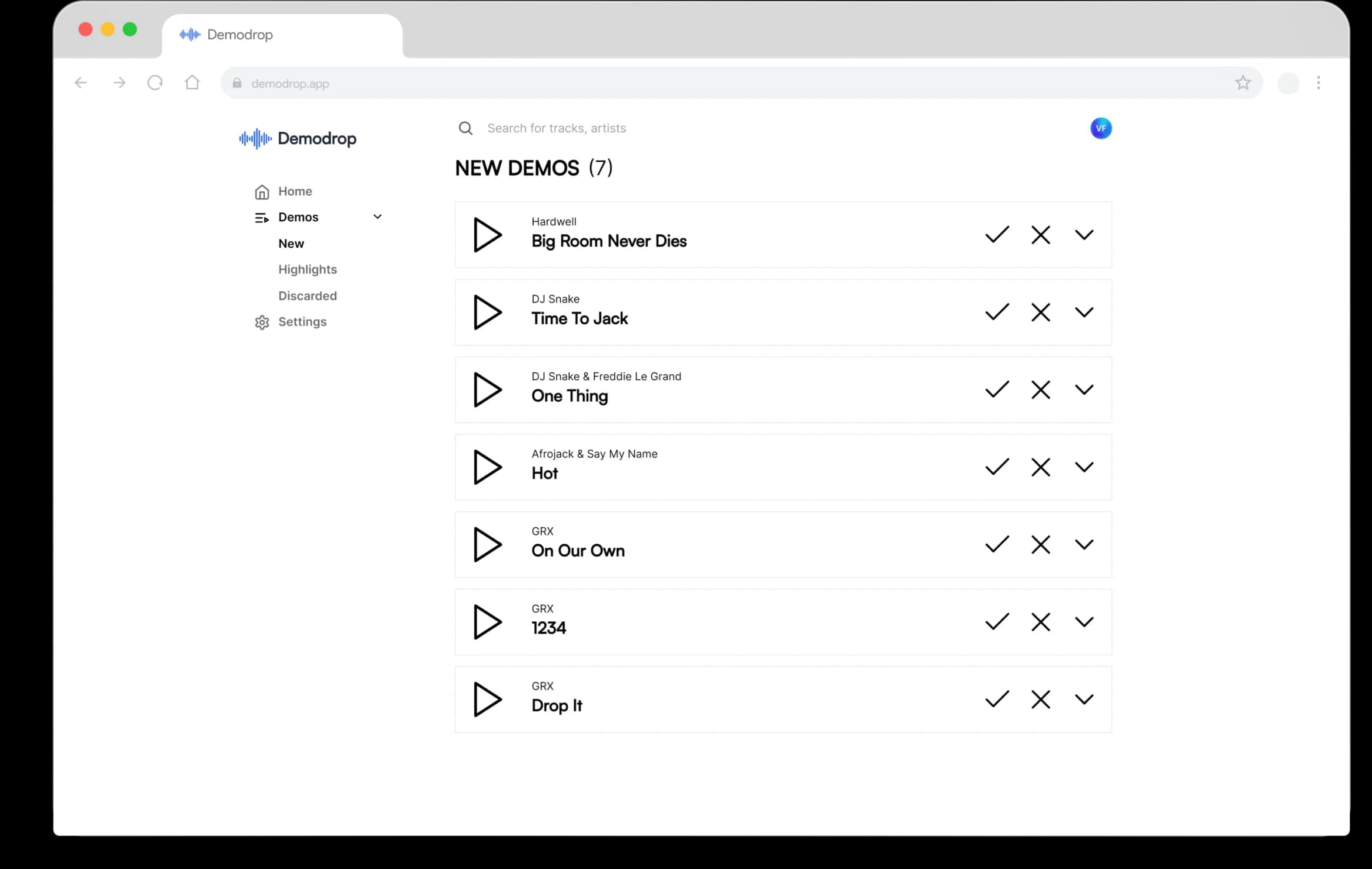Click the Demos list icon in sidebar

(x=262, y=217)
